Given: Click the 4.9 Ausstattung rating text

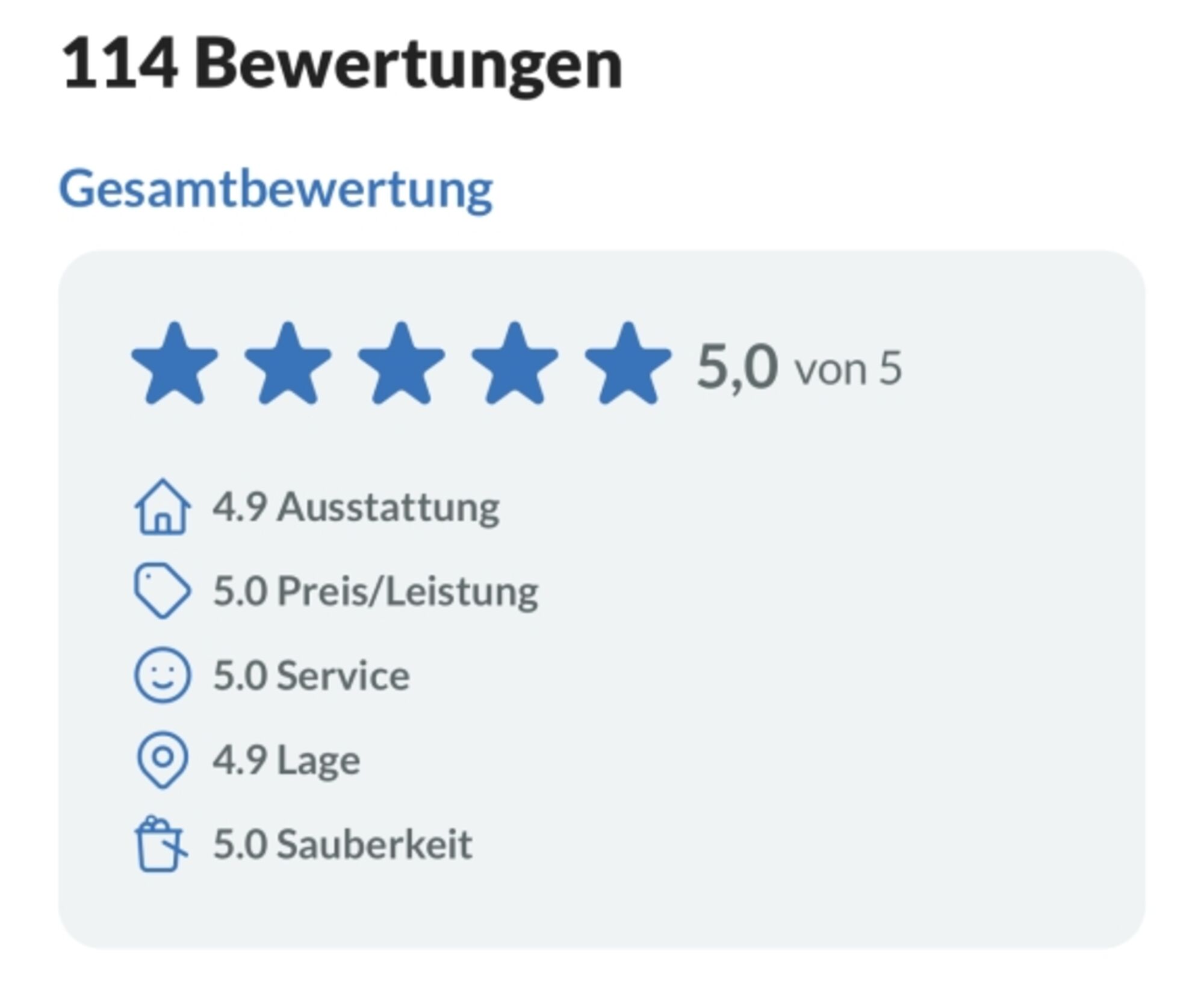Looking at the screenshot, I should pos(356,507).
